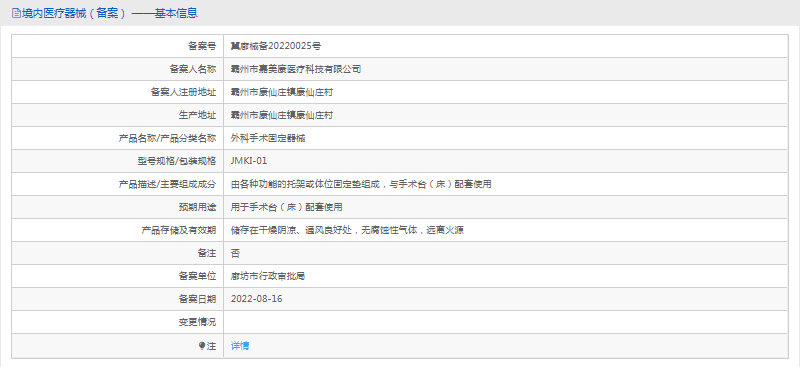The image size is (801, 367).
Task: Click the 备案人注册地址 address value
Action: (282, 92)
